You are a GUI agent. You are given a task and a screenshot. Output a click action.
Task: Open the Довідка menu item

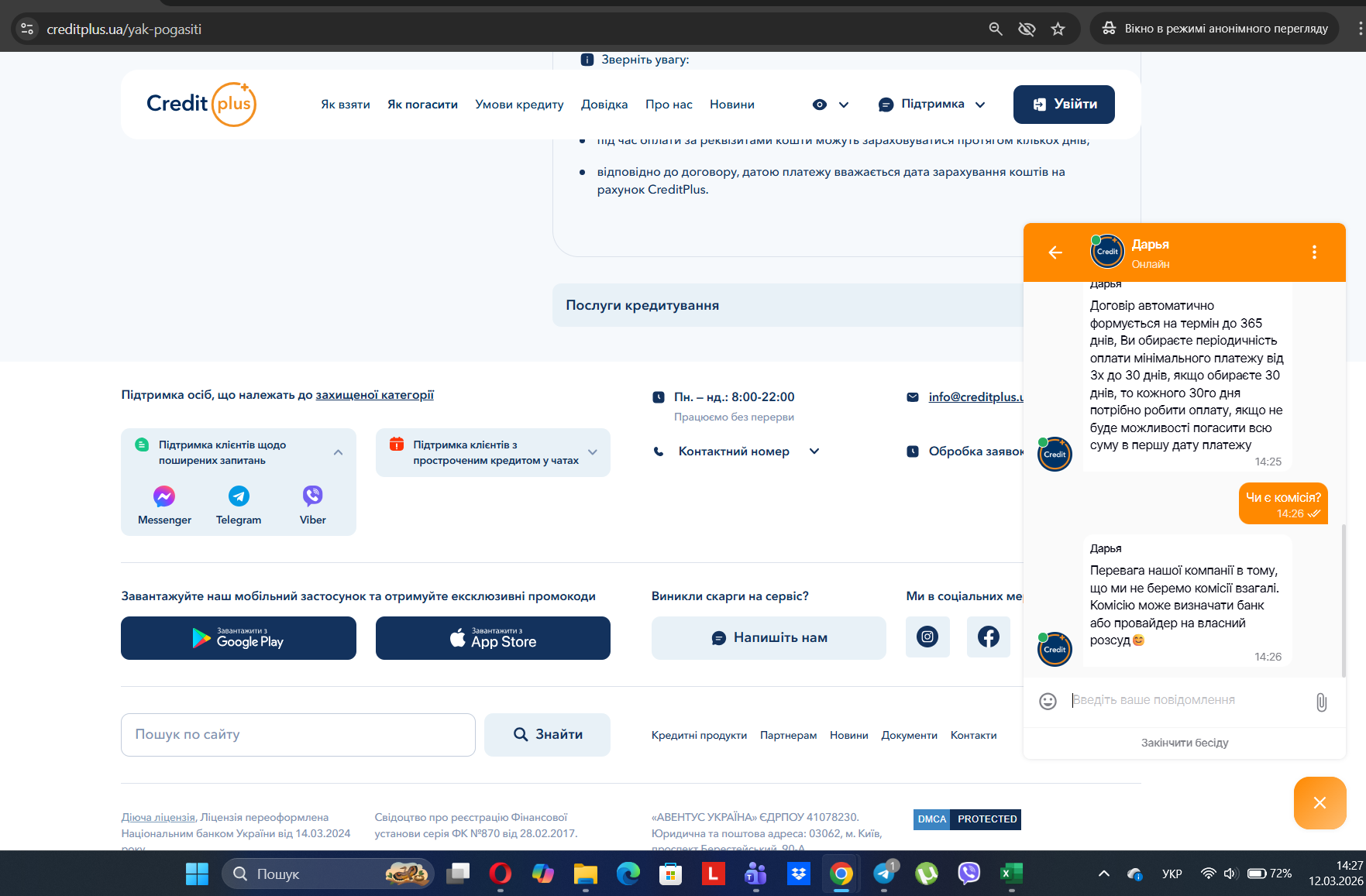604,105
